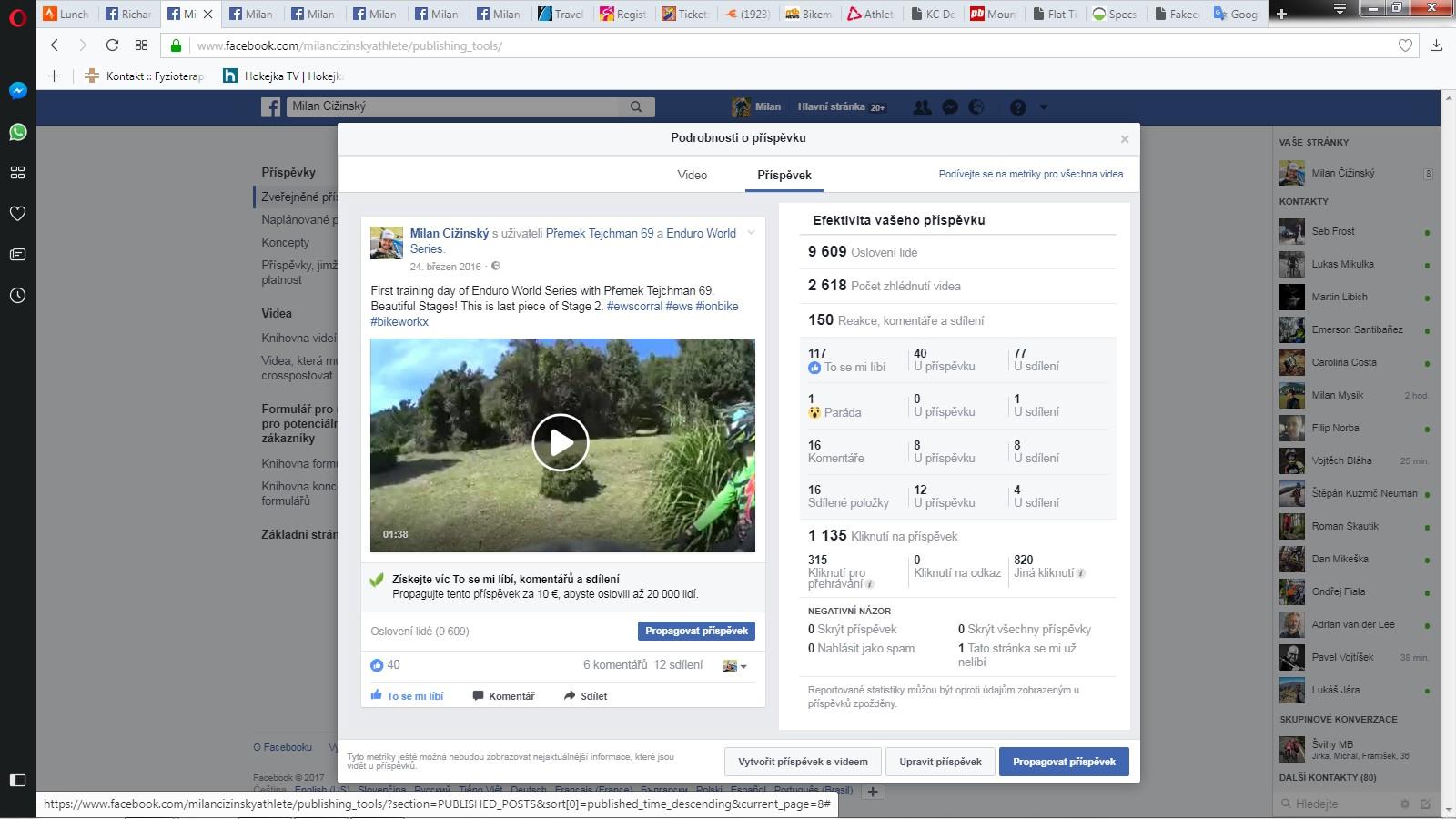Switch to Lunch browser tab
1456x819 pixels.
coord(66,14)
